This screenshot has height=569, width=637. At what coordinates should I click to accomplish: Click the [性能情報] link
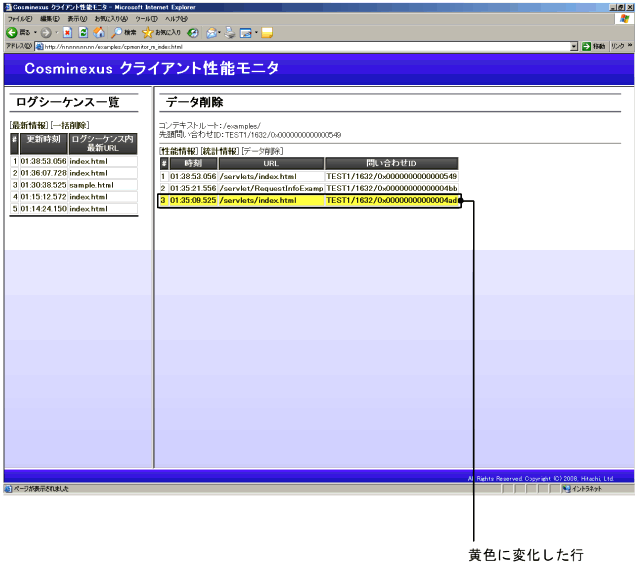click(x=179, y=151)
